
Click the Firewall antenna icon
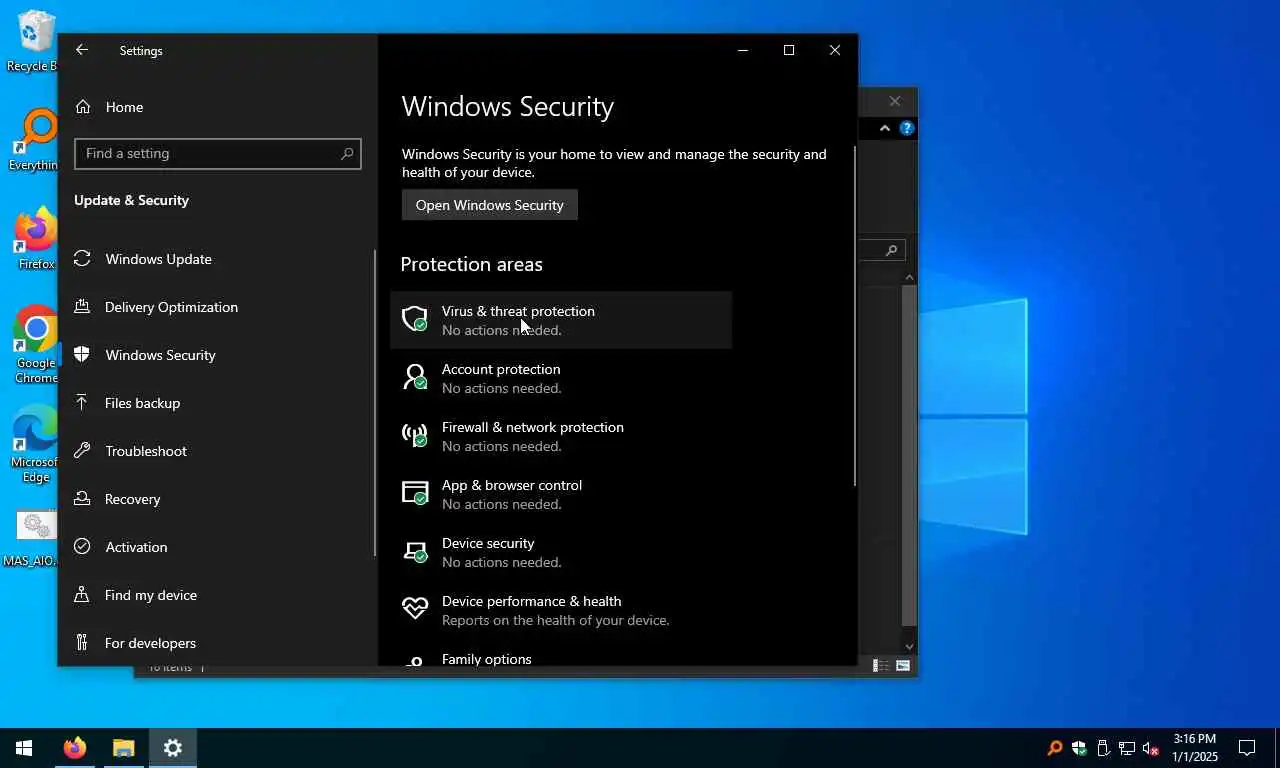click(414, 435)
